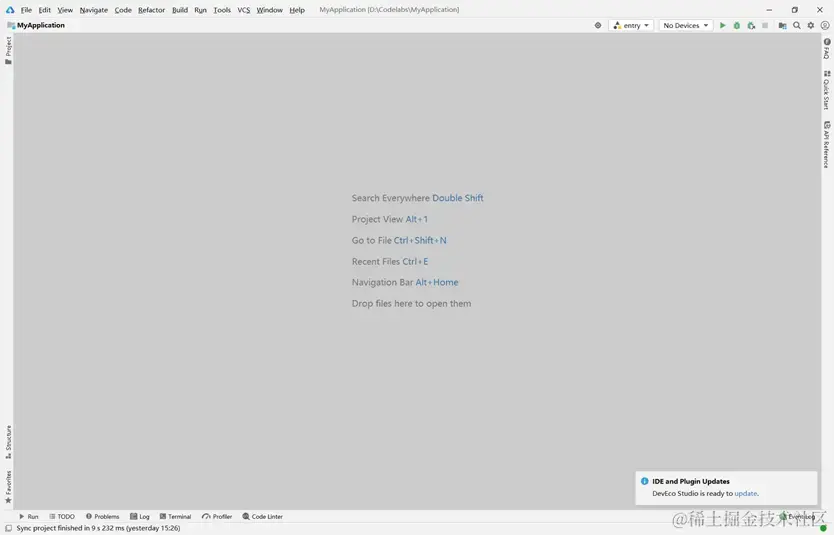Open Settings via the toolbar gear icon
Screen dimensions: 834x535
coord(811,26)
